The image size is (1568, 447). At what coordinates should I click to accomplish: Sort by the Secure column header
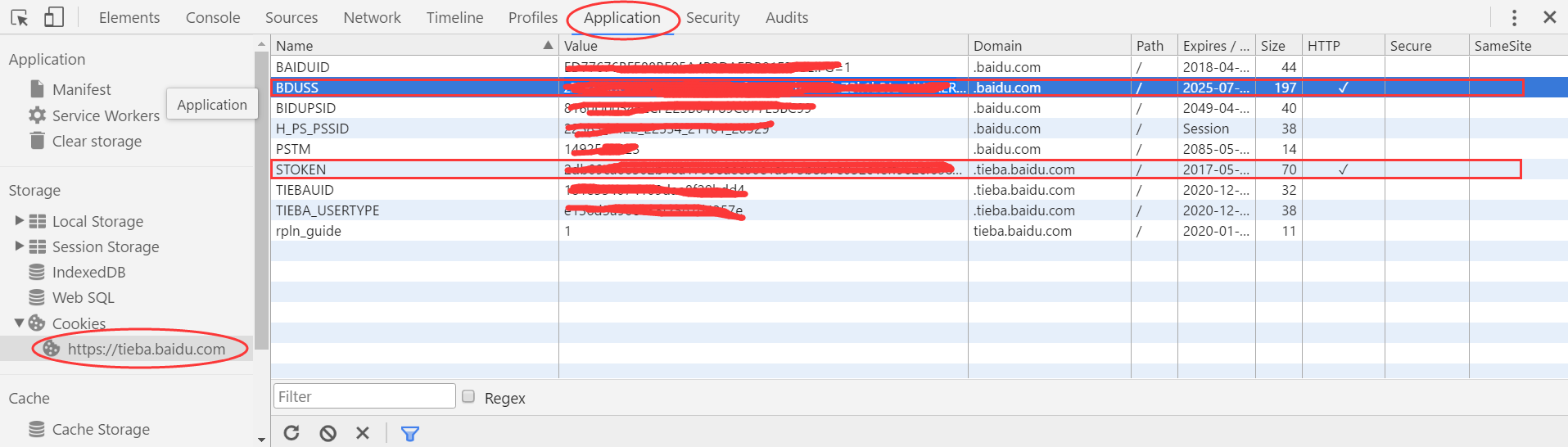[x=1426, y=46]
